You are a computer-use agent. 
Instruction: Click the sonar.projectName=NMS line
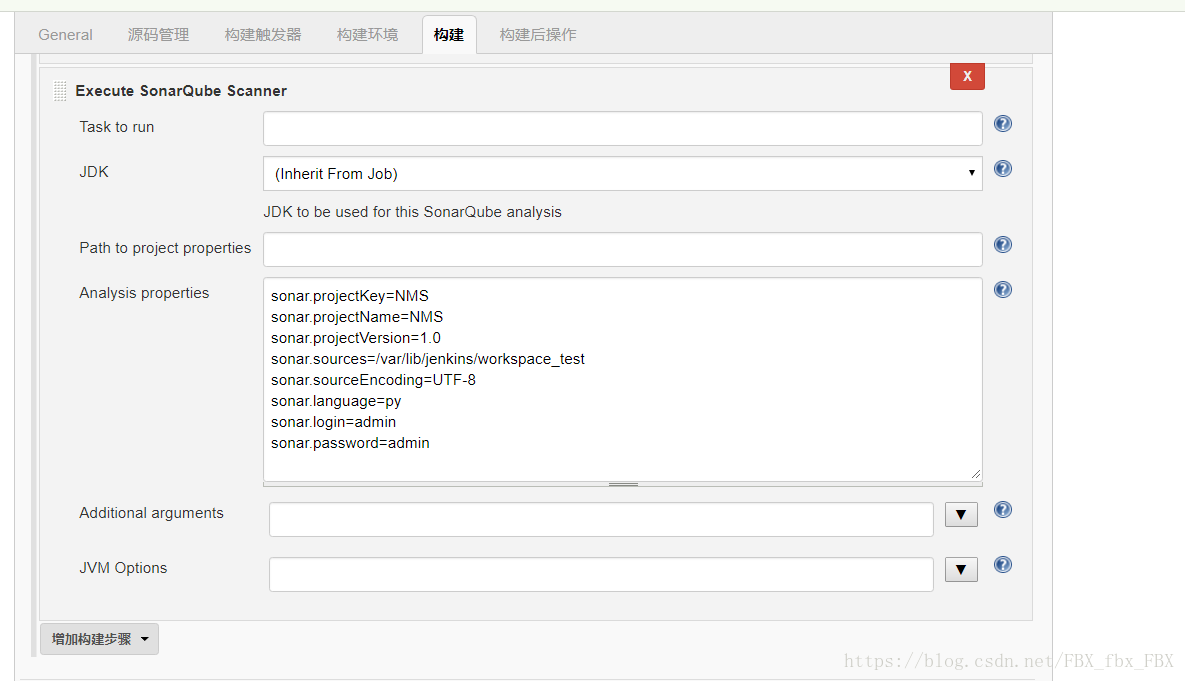tap(357, 317)
